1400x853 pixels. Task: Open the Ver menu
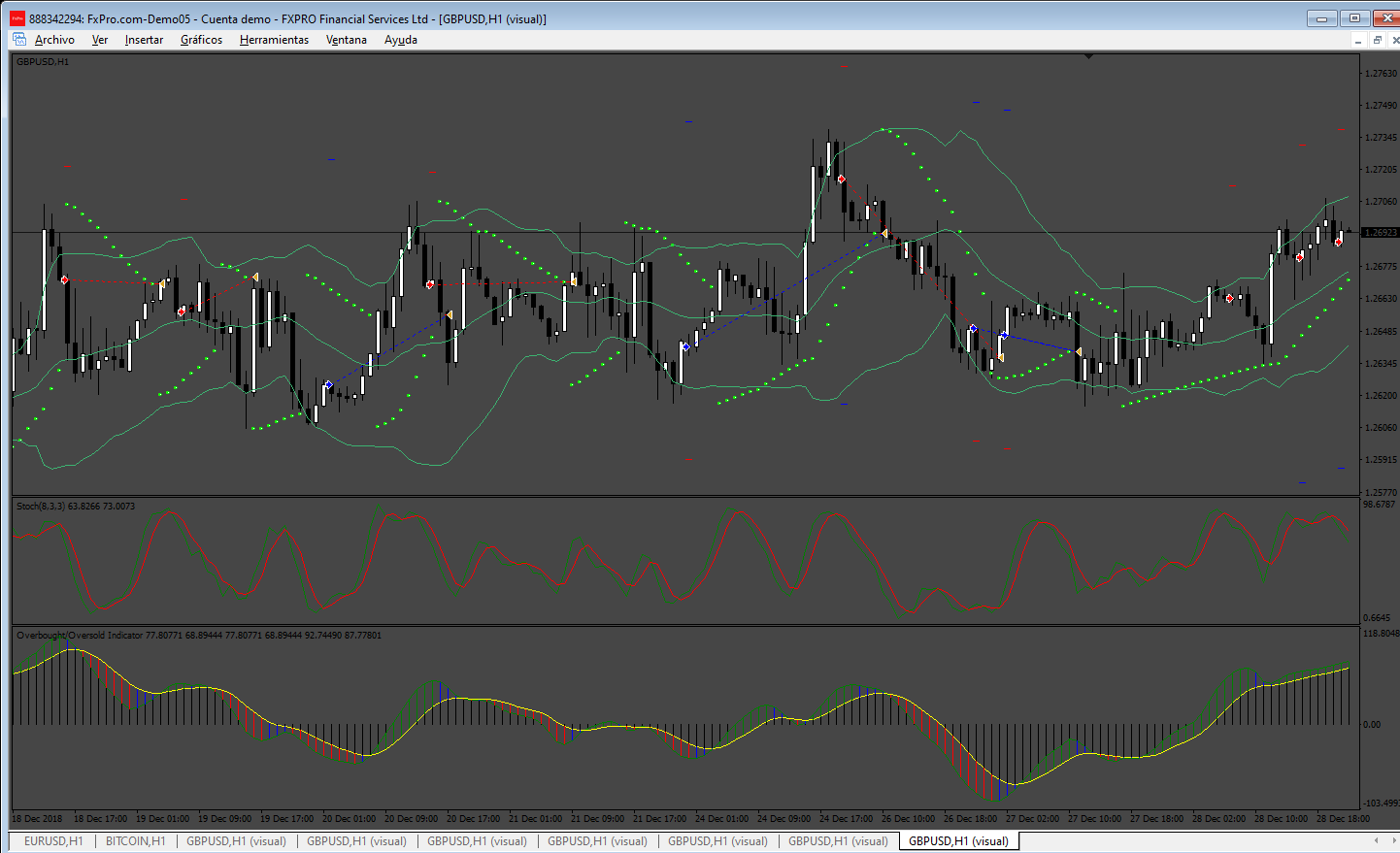coord(100,40)
